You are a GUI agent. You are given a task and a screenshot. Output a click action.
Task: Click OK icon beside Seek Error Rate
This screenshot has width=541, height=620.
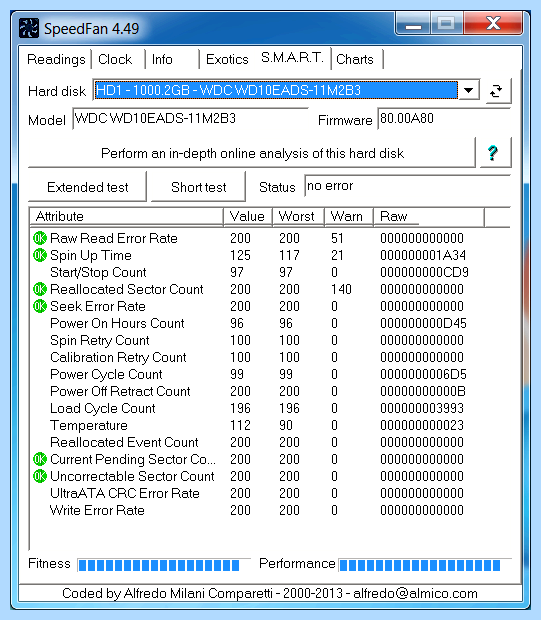[40, 306]
